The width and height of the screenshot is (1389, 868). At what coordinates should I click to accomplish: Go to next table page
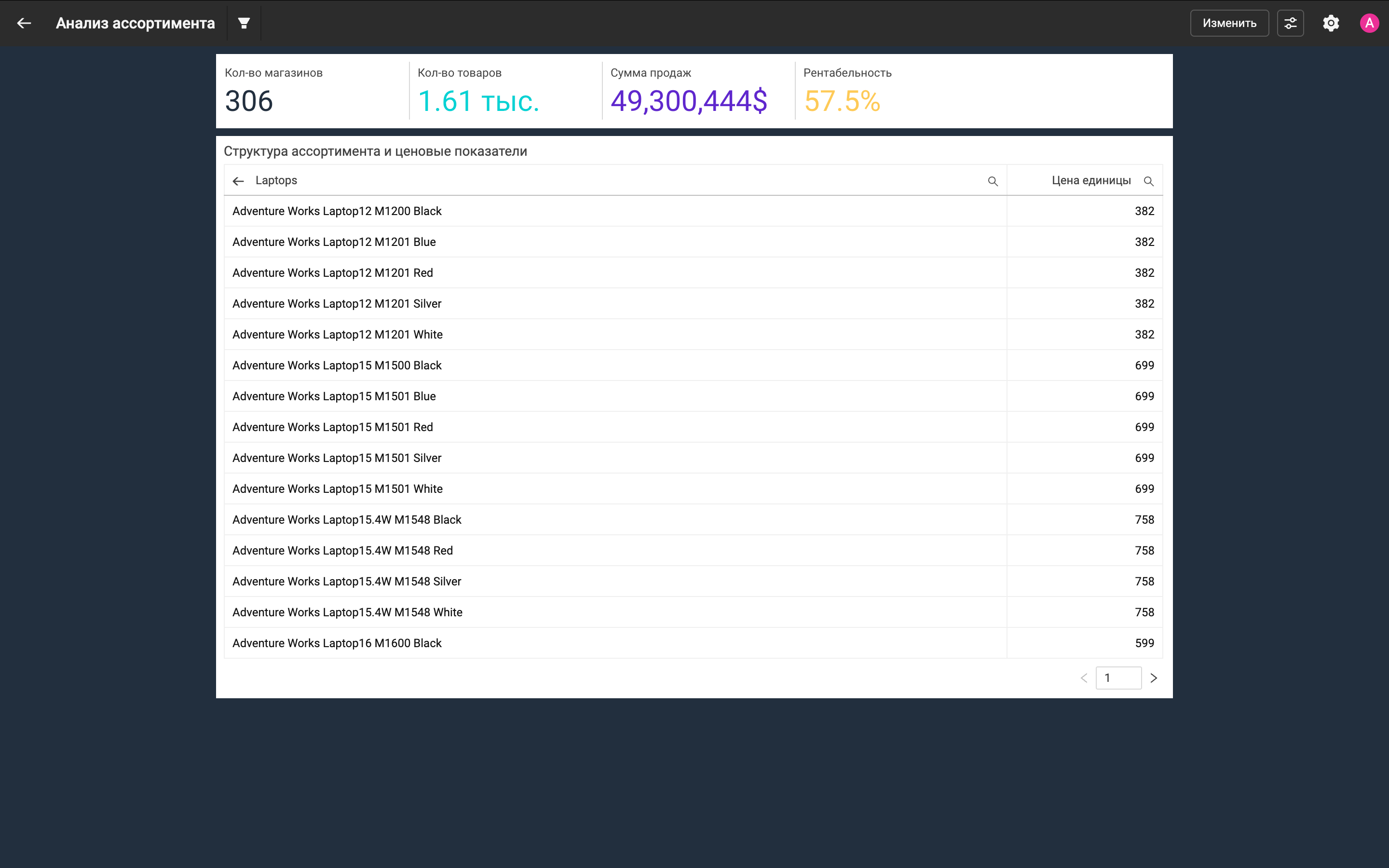pyautogui.click(x=1154, y=678)
